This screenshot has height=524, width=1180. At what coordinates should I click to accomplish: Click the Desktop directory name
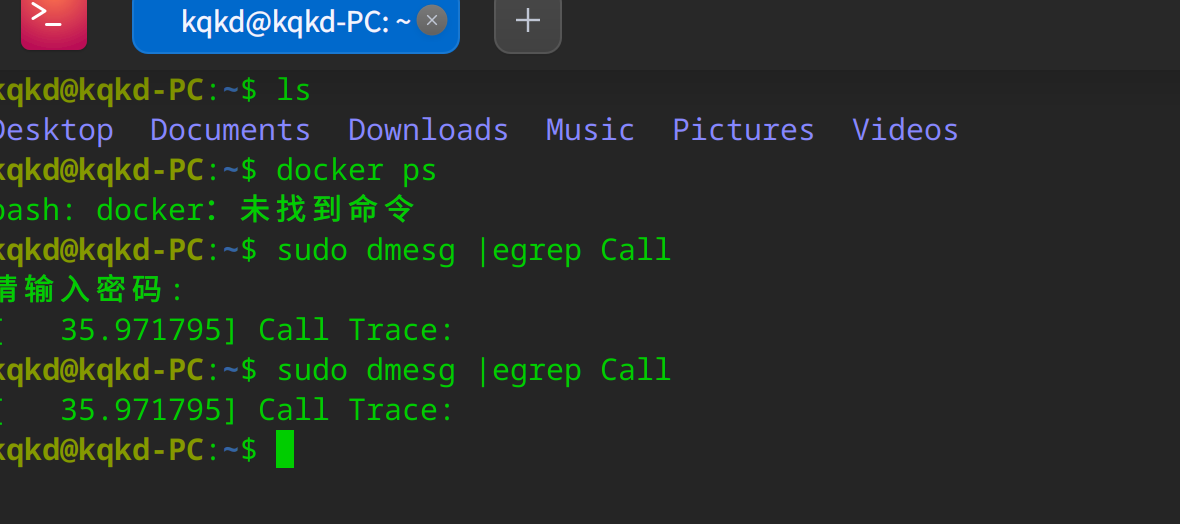55,130
